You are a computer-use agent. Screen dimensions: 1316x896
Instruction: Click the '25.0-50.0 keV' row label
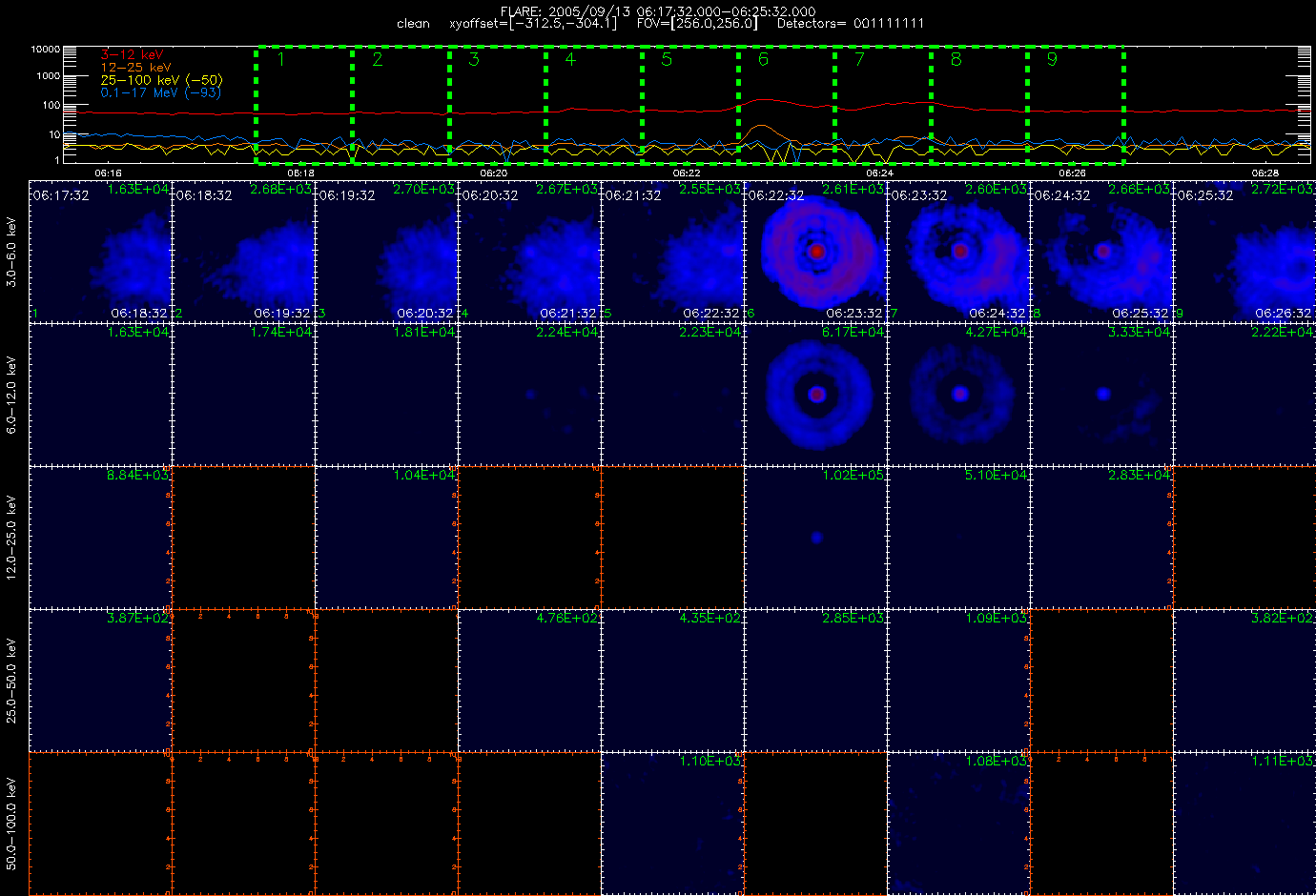coord(11,681)
